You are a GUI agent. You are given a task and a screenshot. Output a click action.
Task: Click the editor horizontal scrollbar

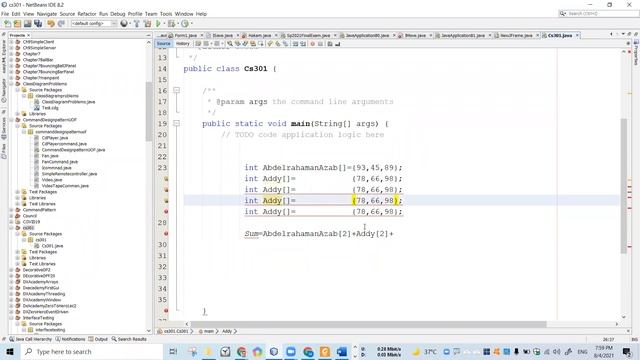tap(369, 324)
